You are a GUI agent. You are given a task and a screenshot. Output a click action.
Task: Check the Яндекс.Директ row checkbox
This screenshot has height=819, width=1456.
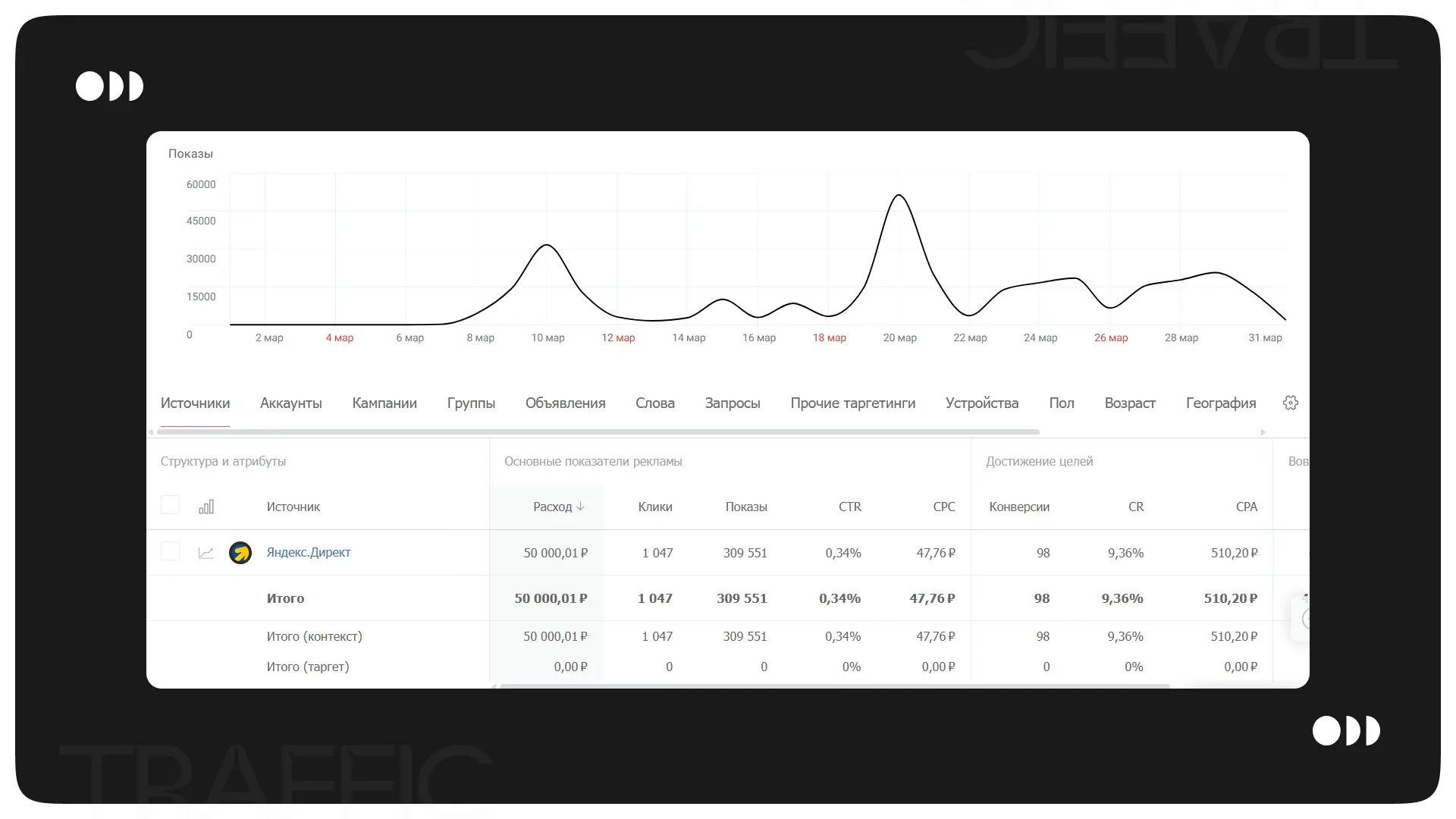click(x=171, y=551)
